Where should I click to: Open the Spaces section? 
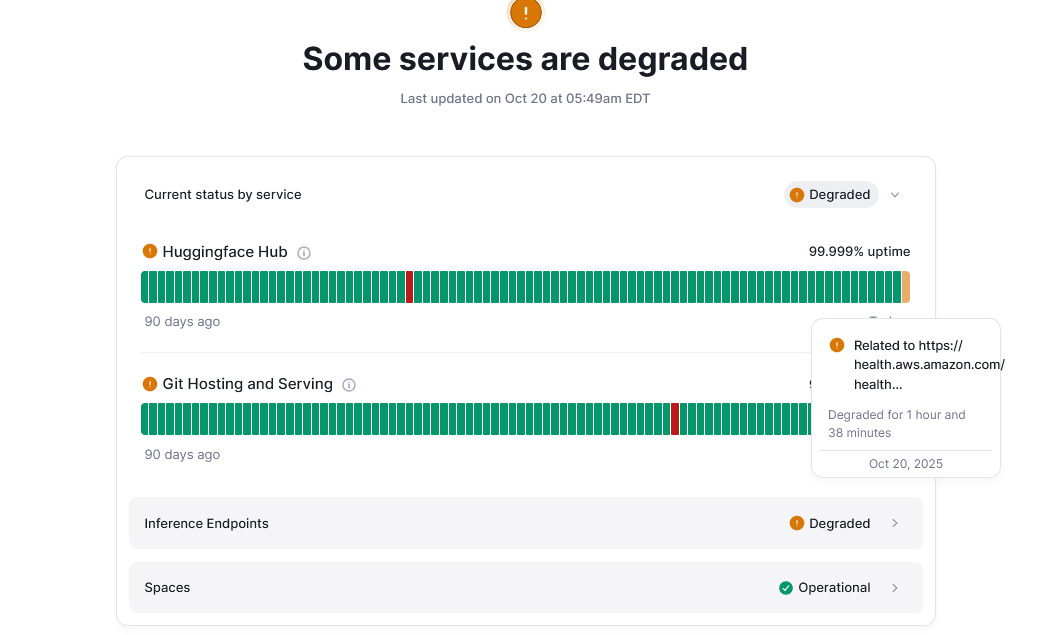pyautogui.click(x=168, y=588)
